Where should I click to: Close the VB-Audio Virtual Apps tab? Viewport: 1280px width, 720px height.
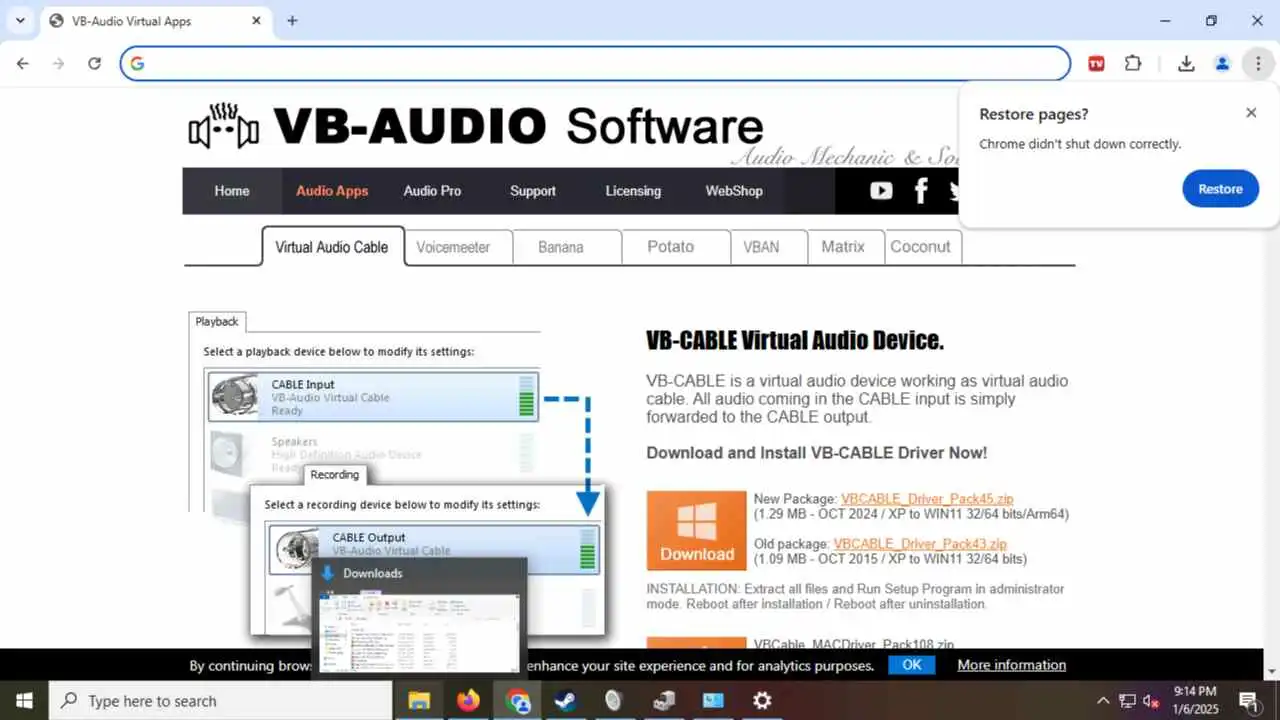coord(256,20)
